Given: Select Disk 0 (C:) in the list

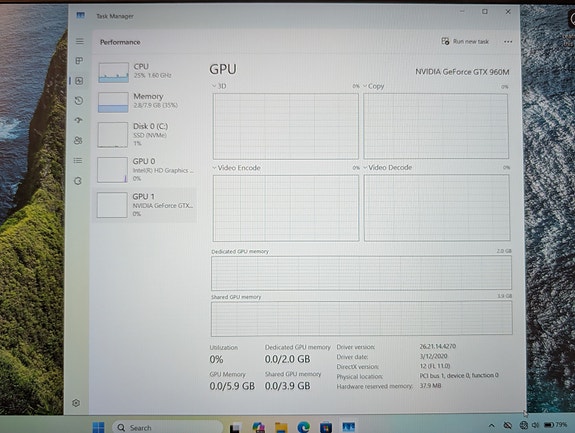Looking at the screenshot, I should pyautogui.click(x=145, y=135).
